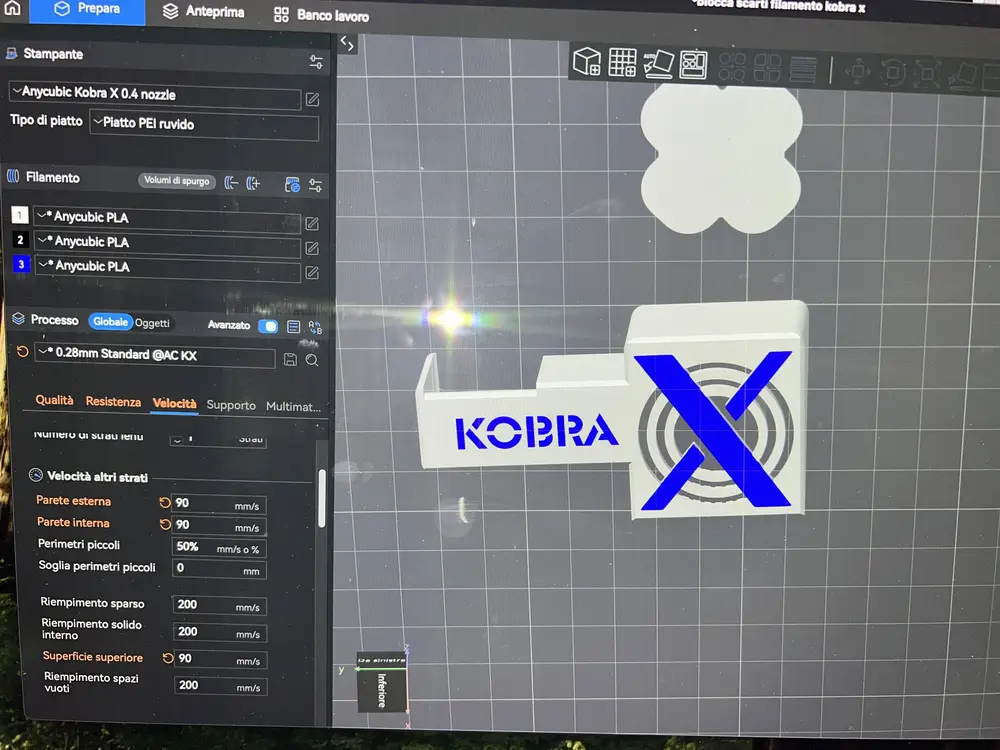Switch to the Anteprima tab
This screenshot has width=1000, height=750.
point(203,11)
